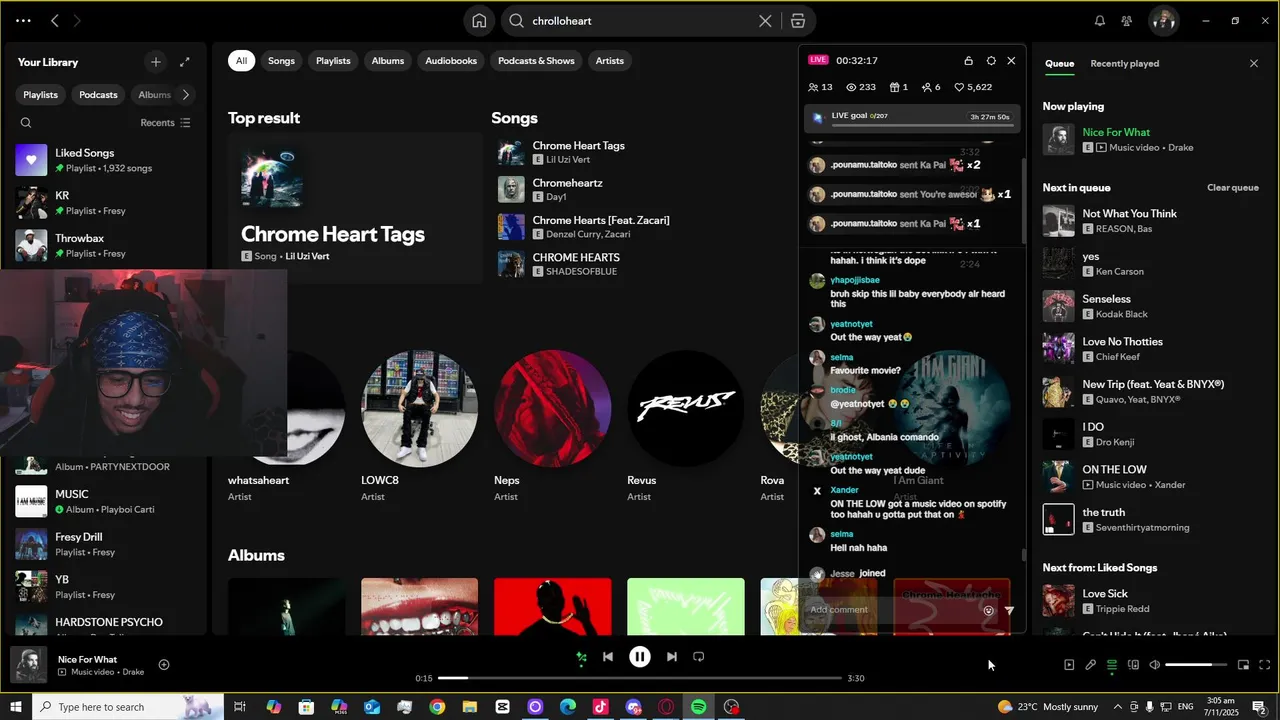Viewport: 1280px width, 720px height.
Task: Switch to Recently played tab
Action: click(x=1125, y=63)
